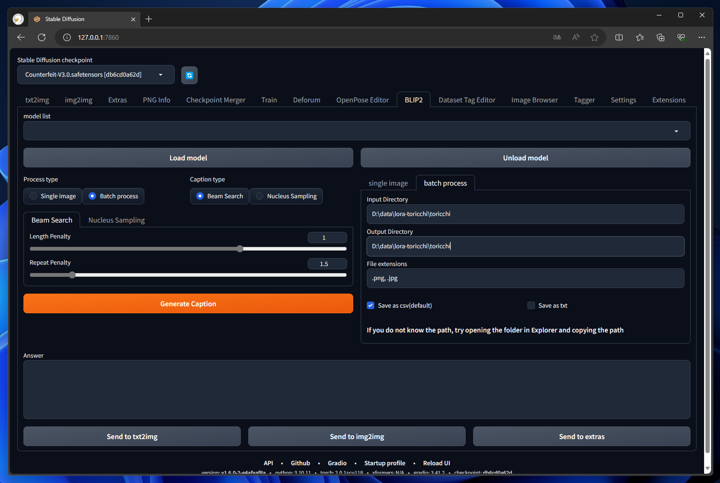Image resolution: width=720 pixels, height=483 pixels.
Task: Open the Gradio footer link
Action: pos(337,463)
